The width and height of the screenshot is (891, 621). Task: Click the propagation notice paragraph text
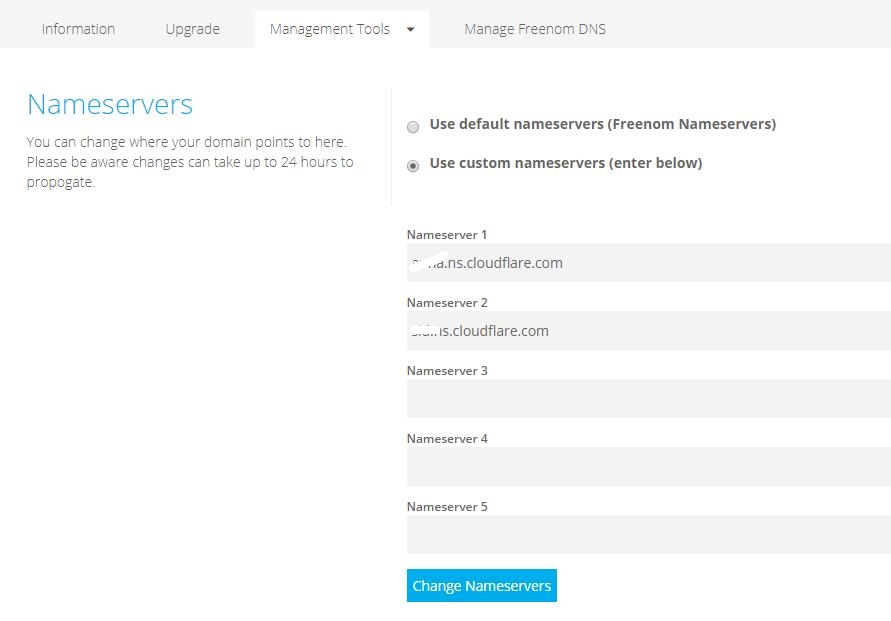point(189,162)
